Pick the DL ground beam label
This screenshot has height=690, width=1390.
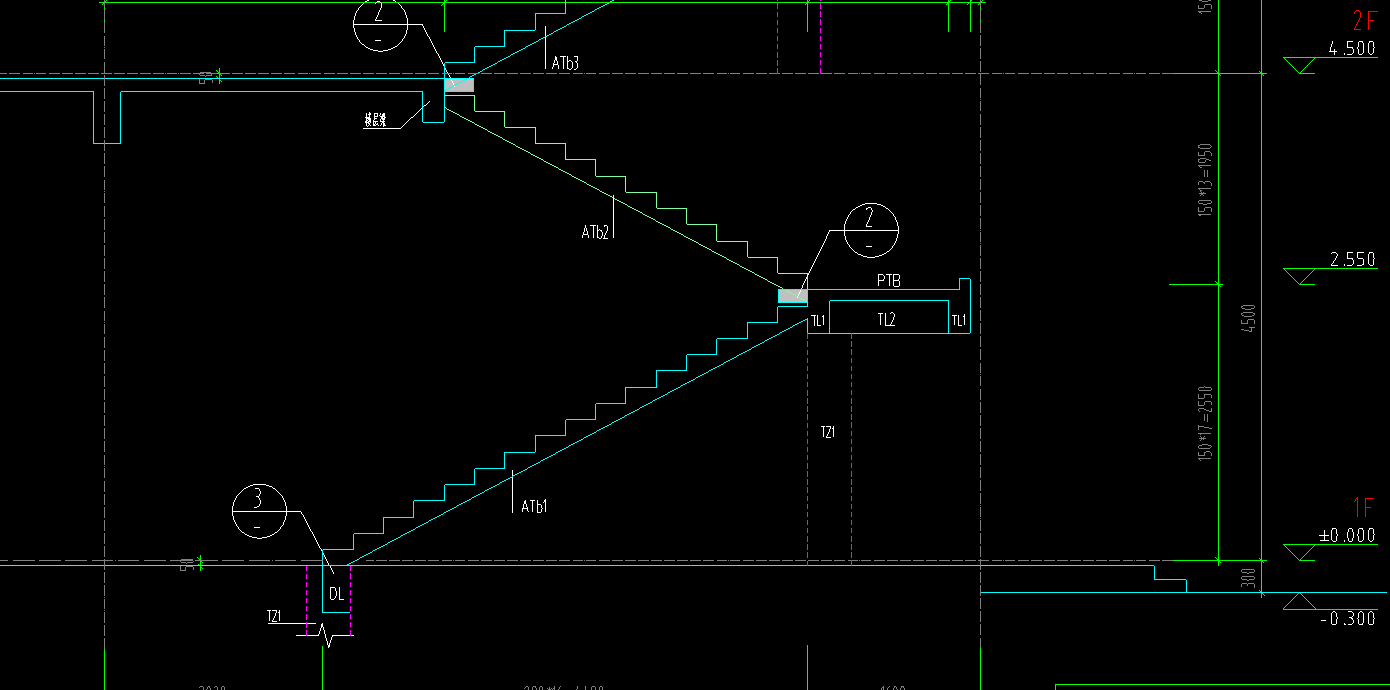[x=336, y=594]
